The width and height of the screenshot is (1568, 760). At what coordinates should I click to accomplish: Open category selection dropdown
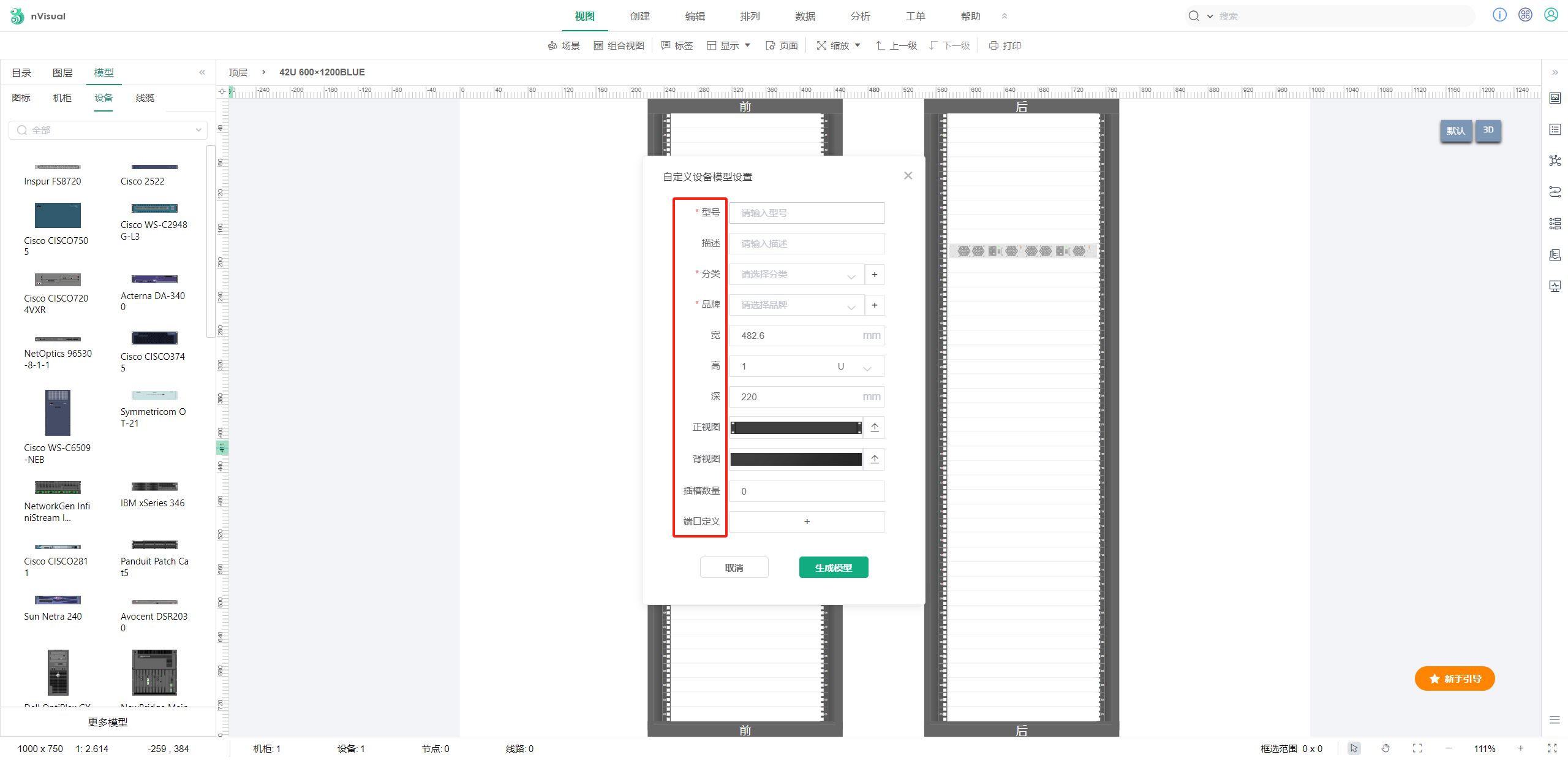pyautogui.click(x=796, y=275)
